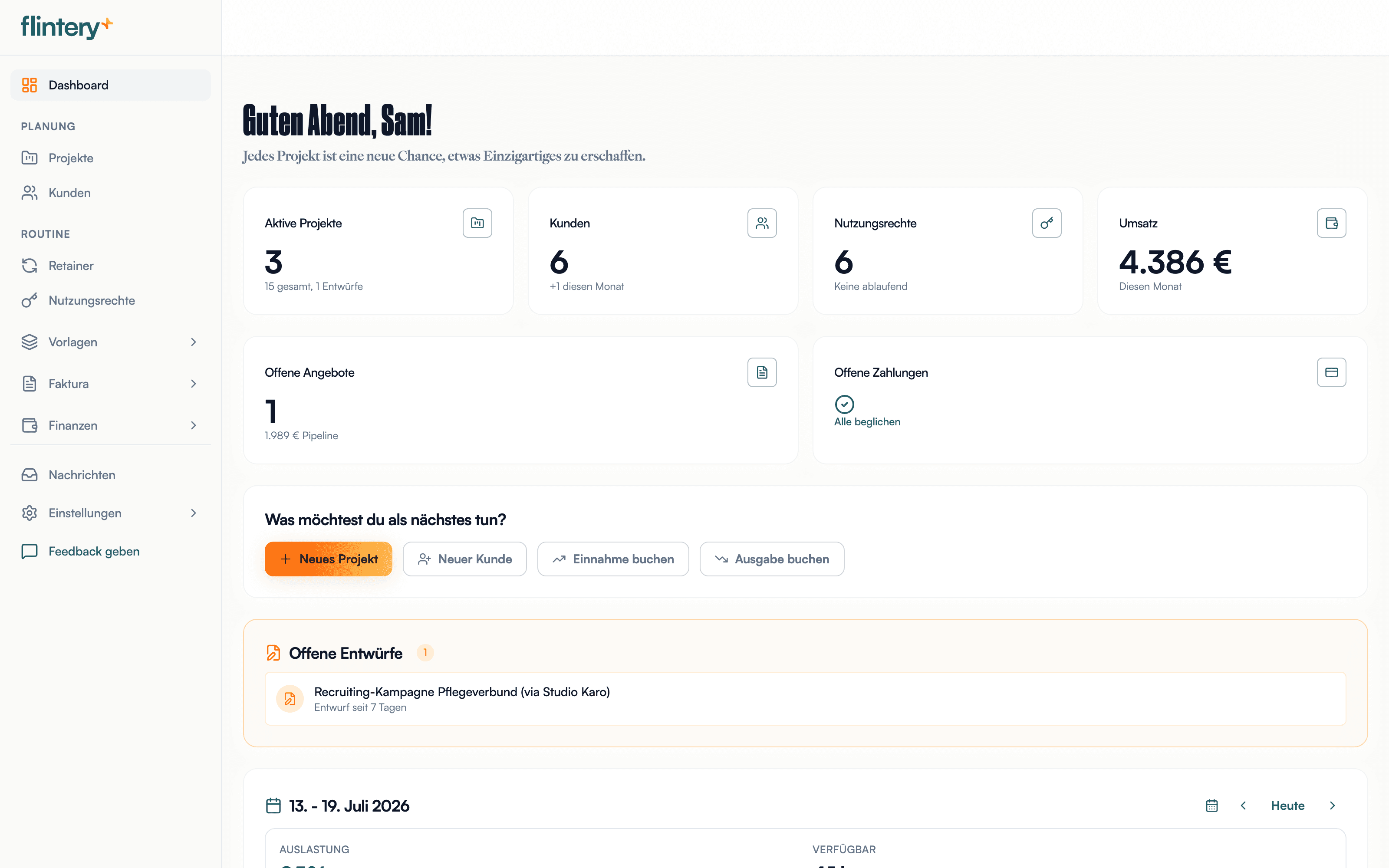Click the Feedback speech bubble icon
1389x868 pixels.
click(29, 551)
